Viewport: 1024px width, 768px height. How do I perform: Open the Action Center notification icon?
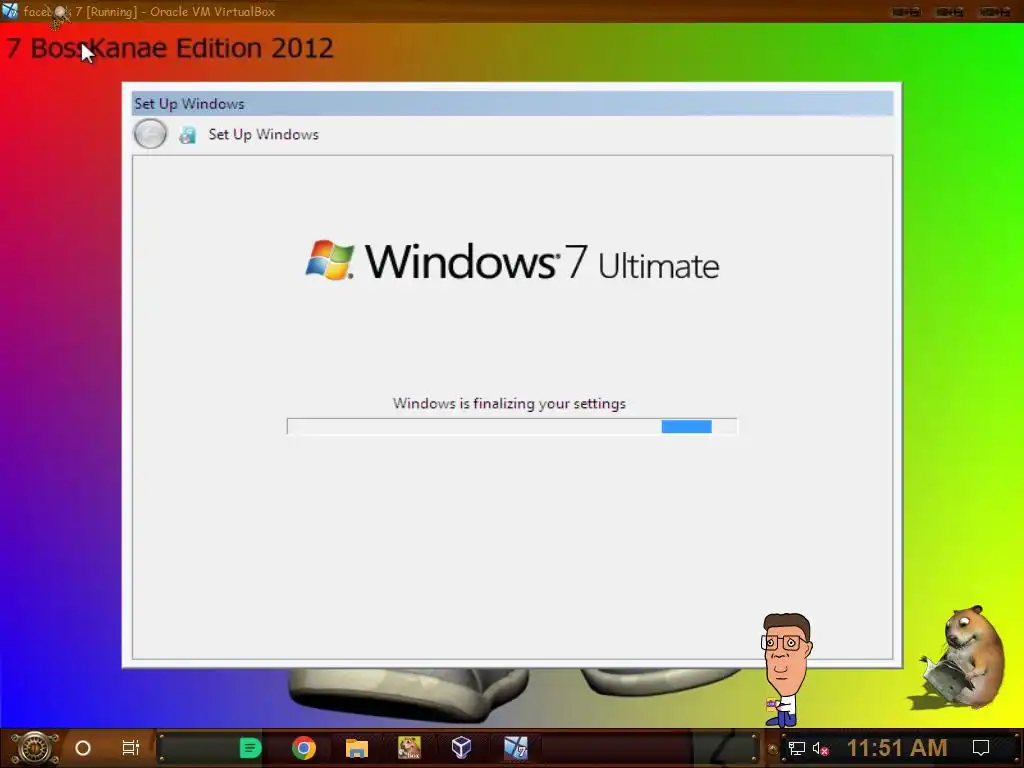pyautogui.click(x=981, y=748)
